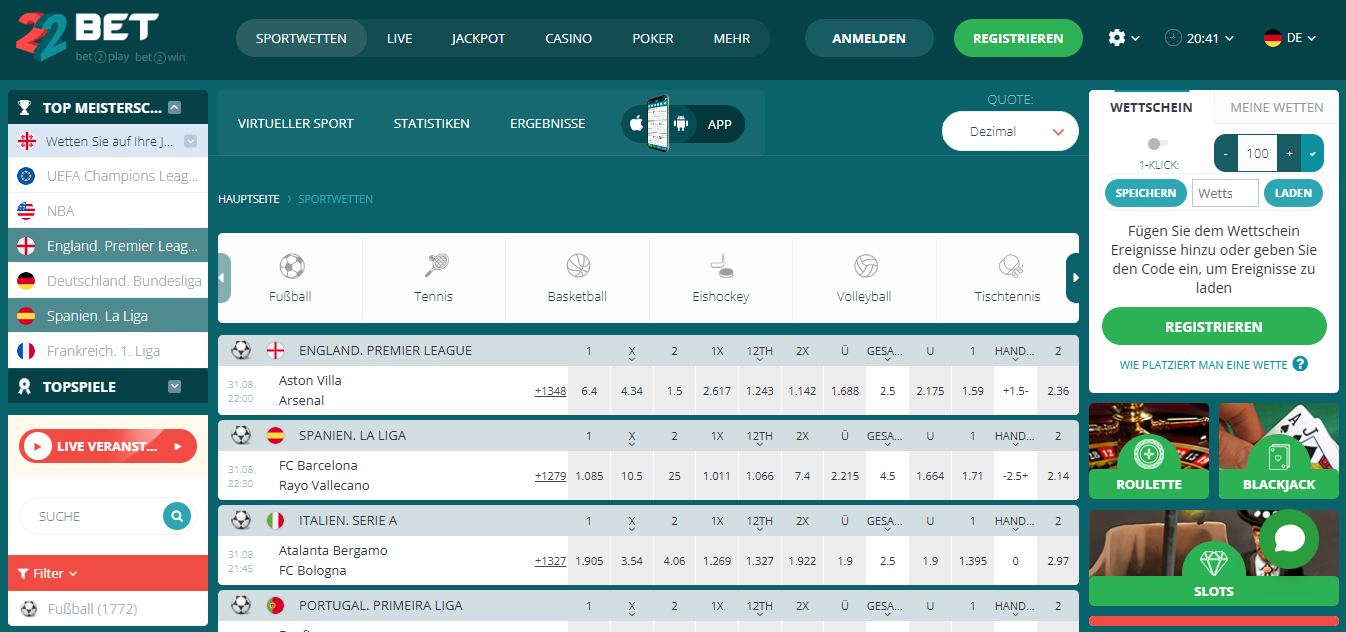The height and width of the screenshot is (632, 1346).
Task: Decrease stake with minus button
Action: 1226,153
